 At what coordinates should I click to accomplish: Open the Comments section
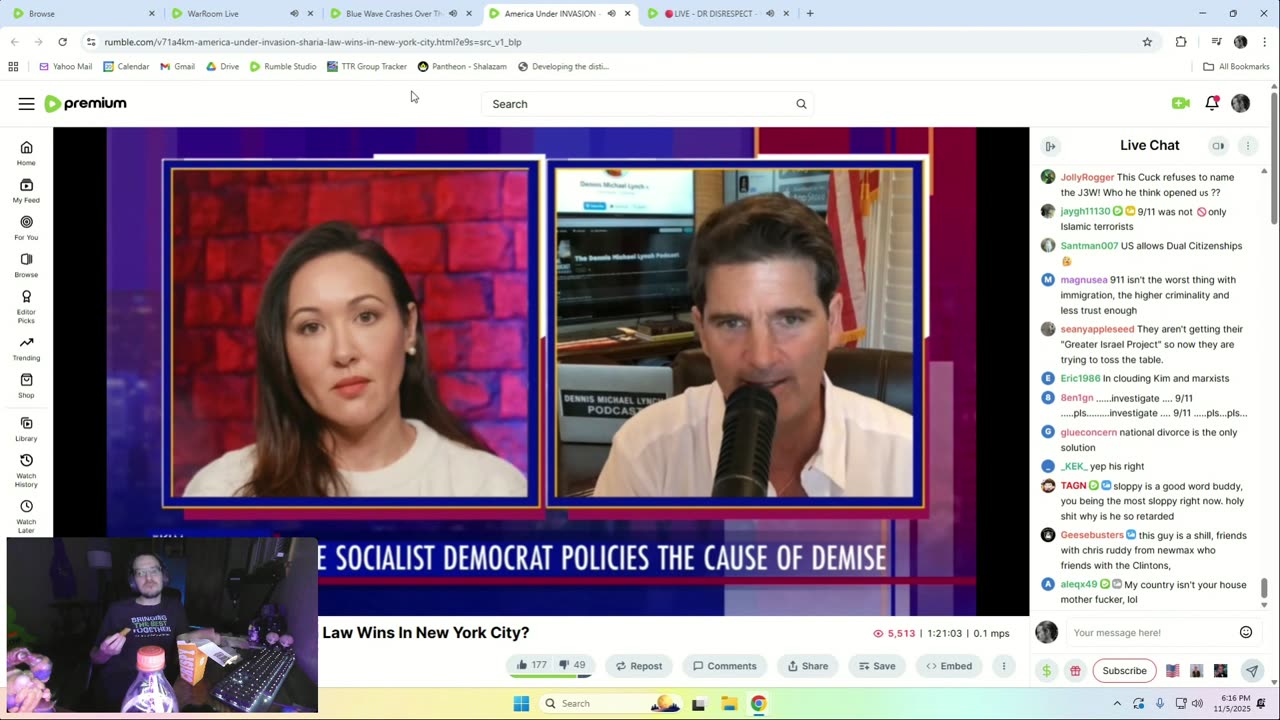coord(724,666)
